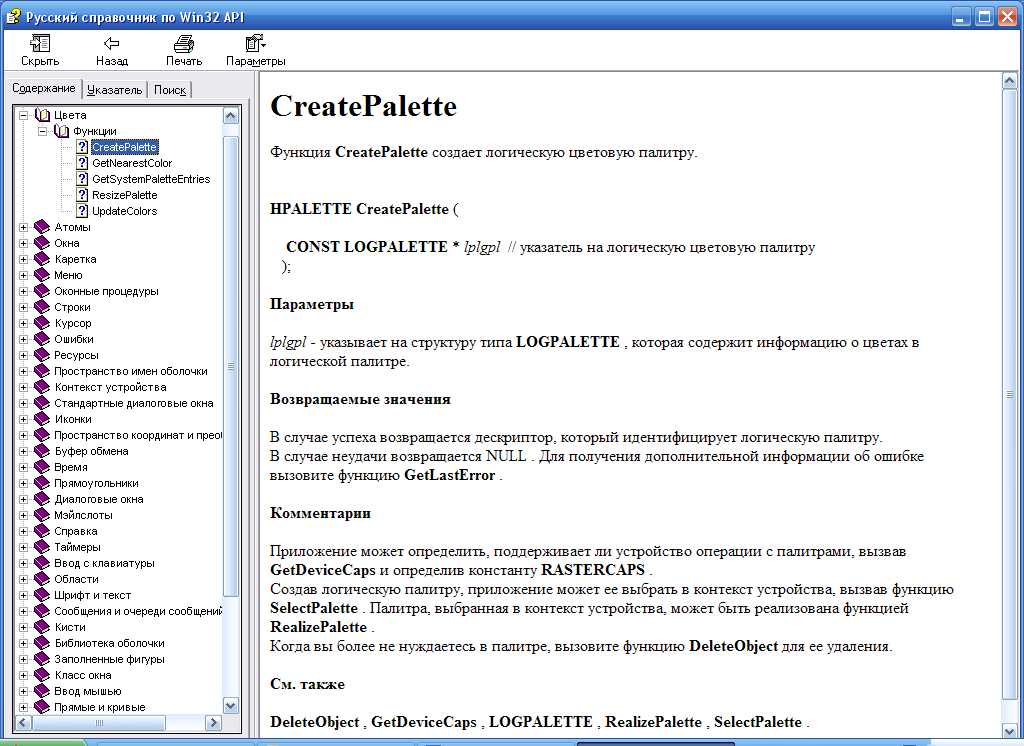Click the Скрыть (Hide) toolbar icon

40,44
